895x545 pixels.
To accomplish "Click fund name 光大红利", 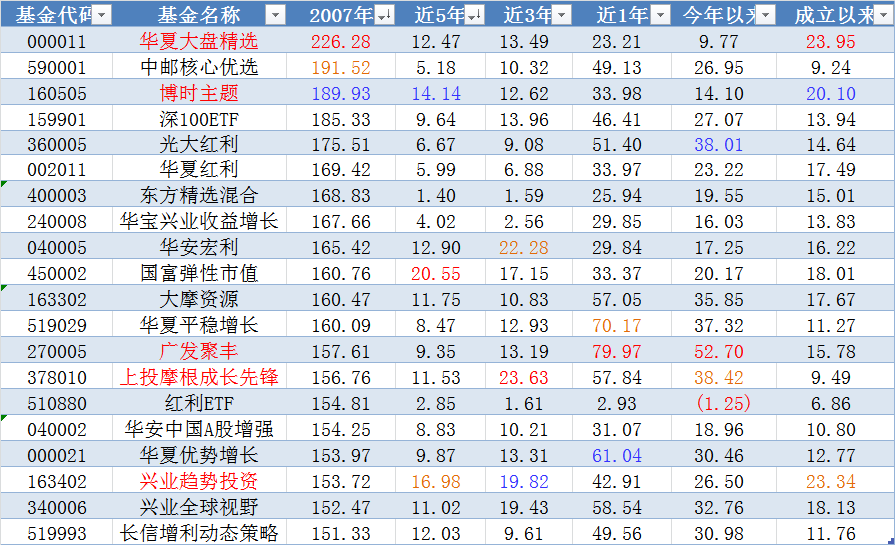I will point(199,144).
